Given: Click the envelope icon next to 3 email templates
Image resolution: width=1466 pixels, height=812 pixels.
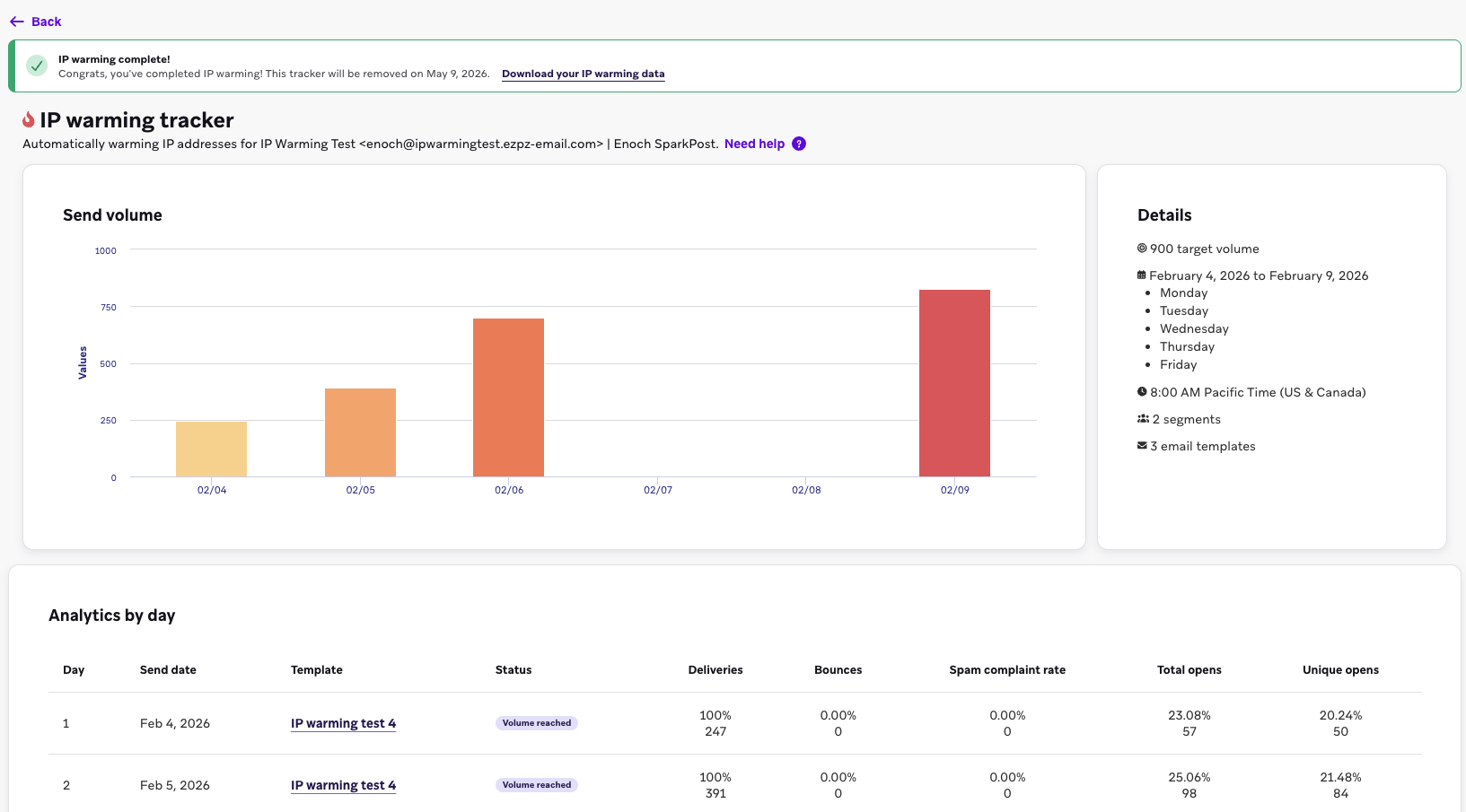Looking at the screenshot, I should 1142,446.
